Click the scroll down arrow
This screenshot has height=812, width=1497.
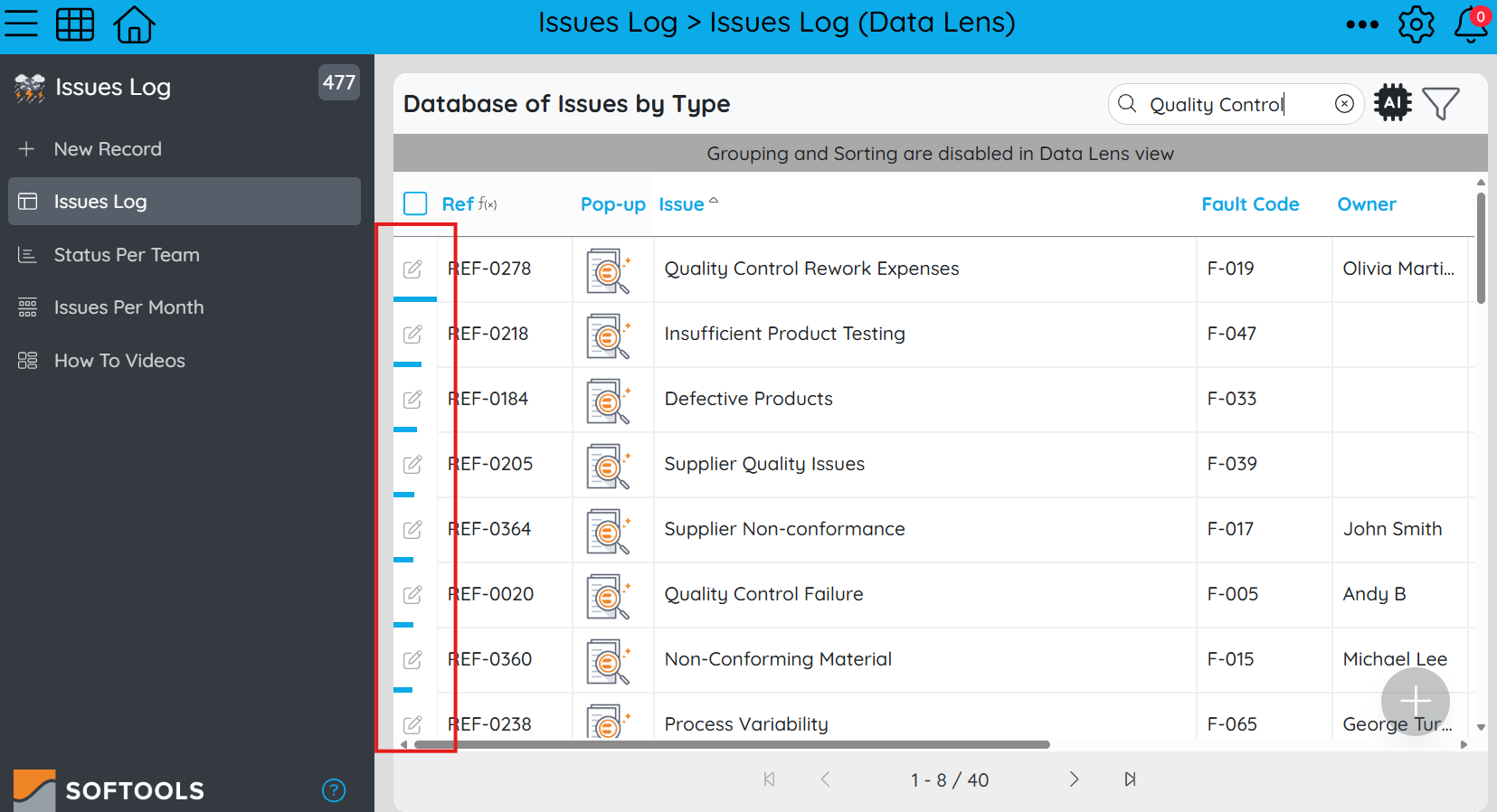(x=1481, y=727)
